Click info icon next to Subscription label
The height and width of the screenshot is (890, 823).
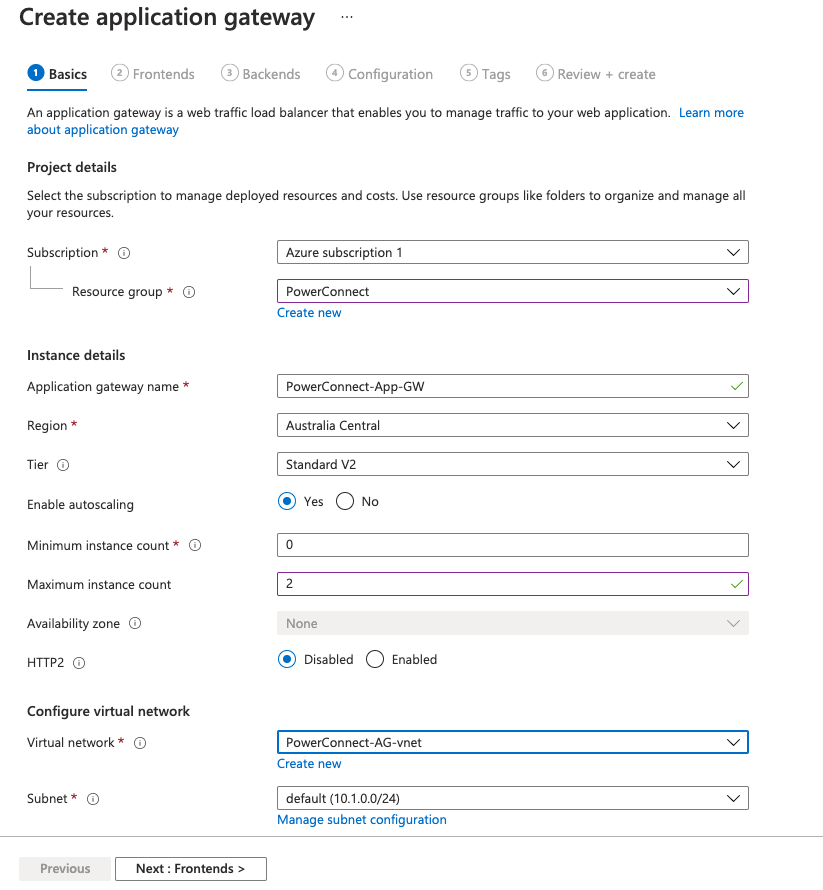click(125, 254)
